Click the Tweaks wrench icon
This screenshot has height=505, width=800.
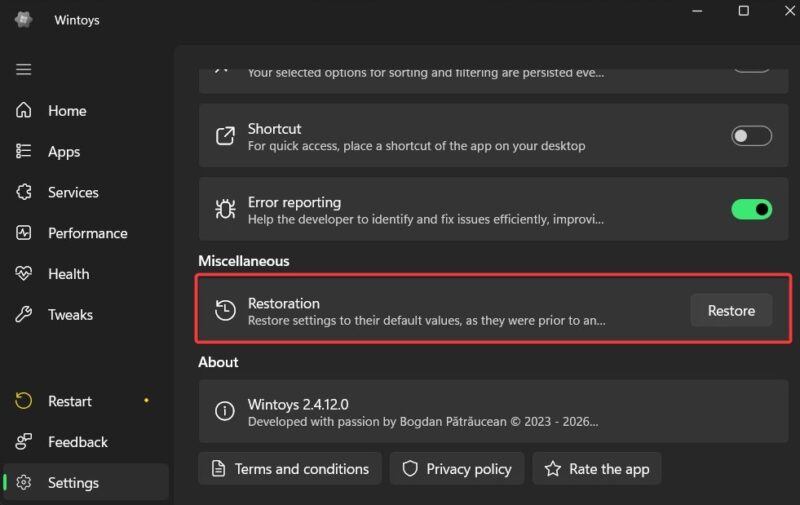[23, 314]
